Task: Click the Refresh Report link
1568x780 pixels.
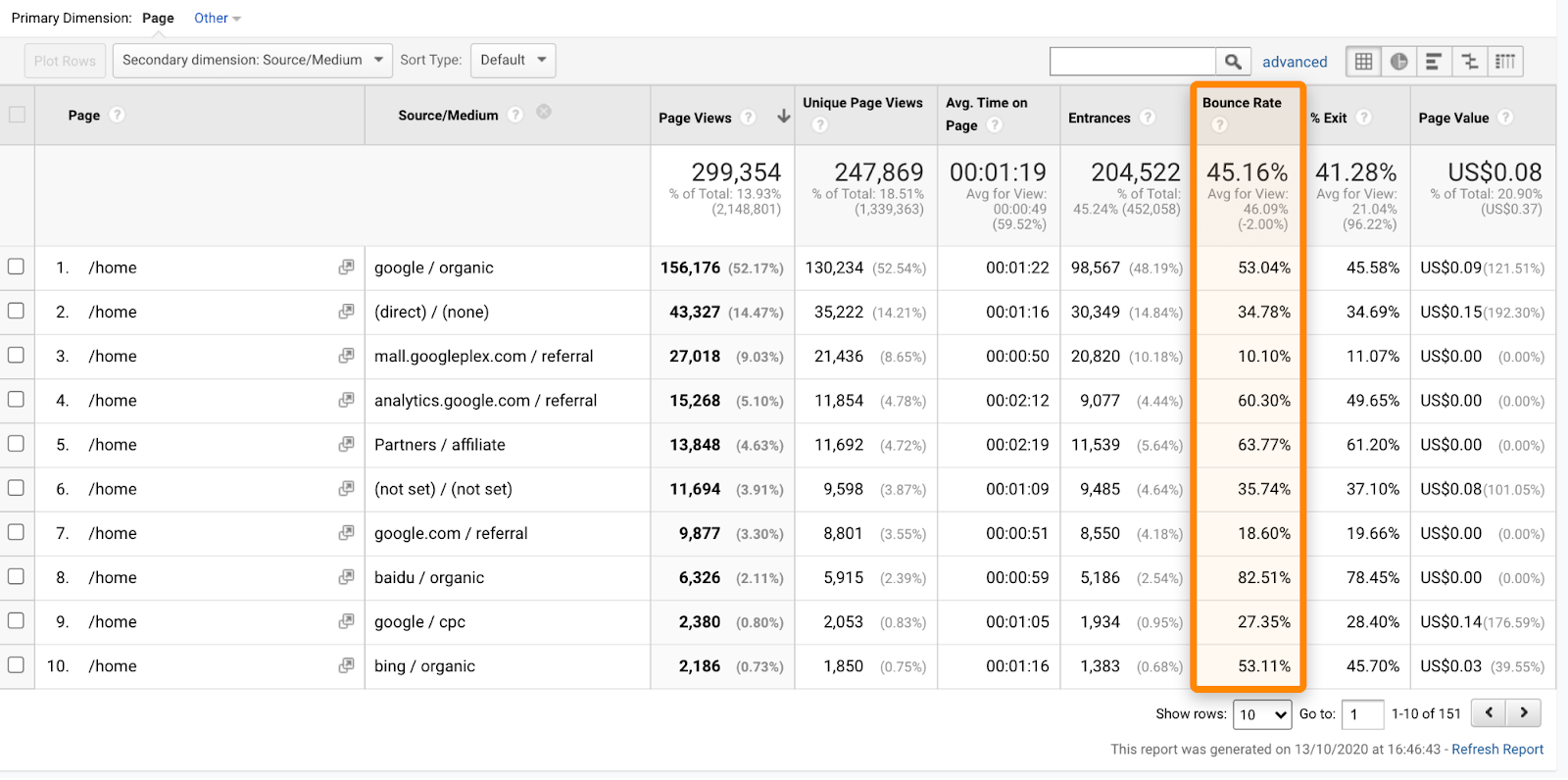Action: point(1497,750)
